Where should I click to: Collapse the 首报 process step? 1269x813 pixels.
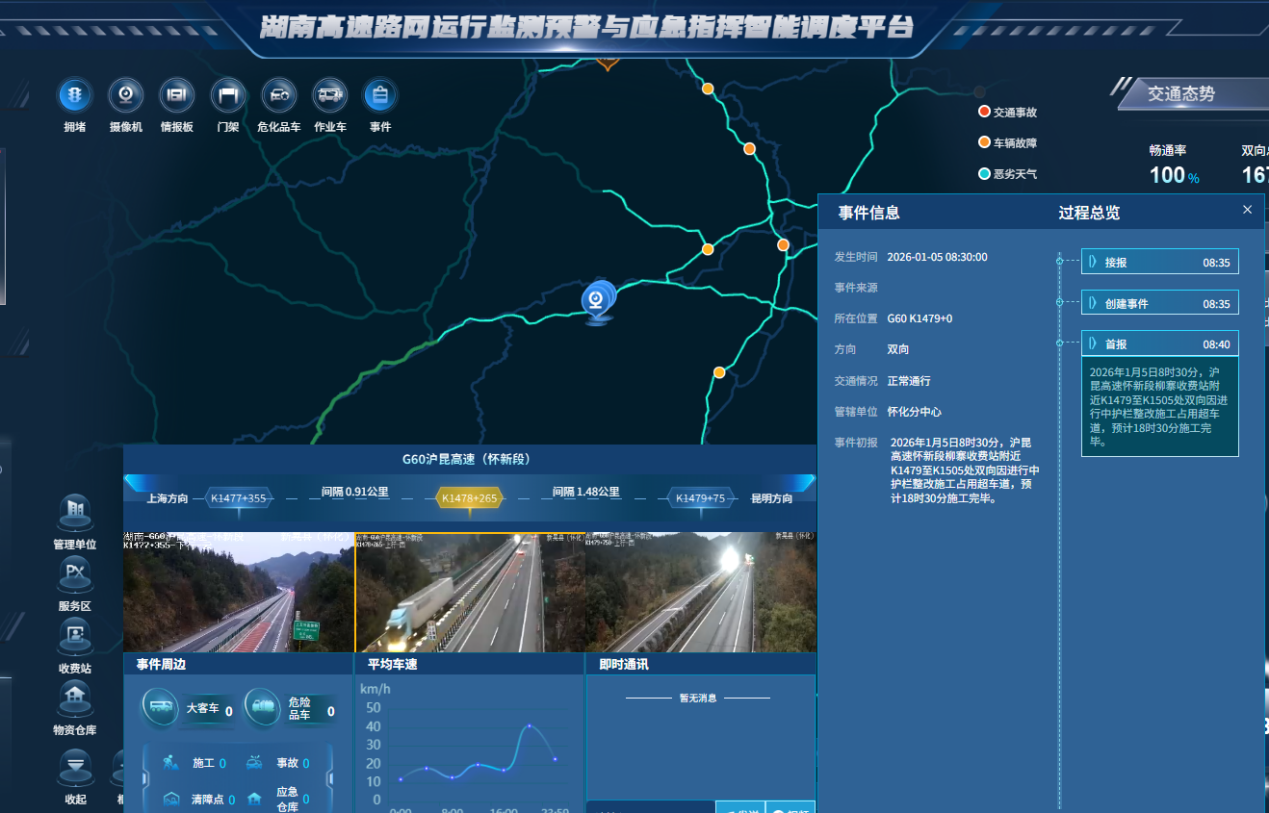click(x=1159, y=344)
